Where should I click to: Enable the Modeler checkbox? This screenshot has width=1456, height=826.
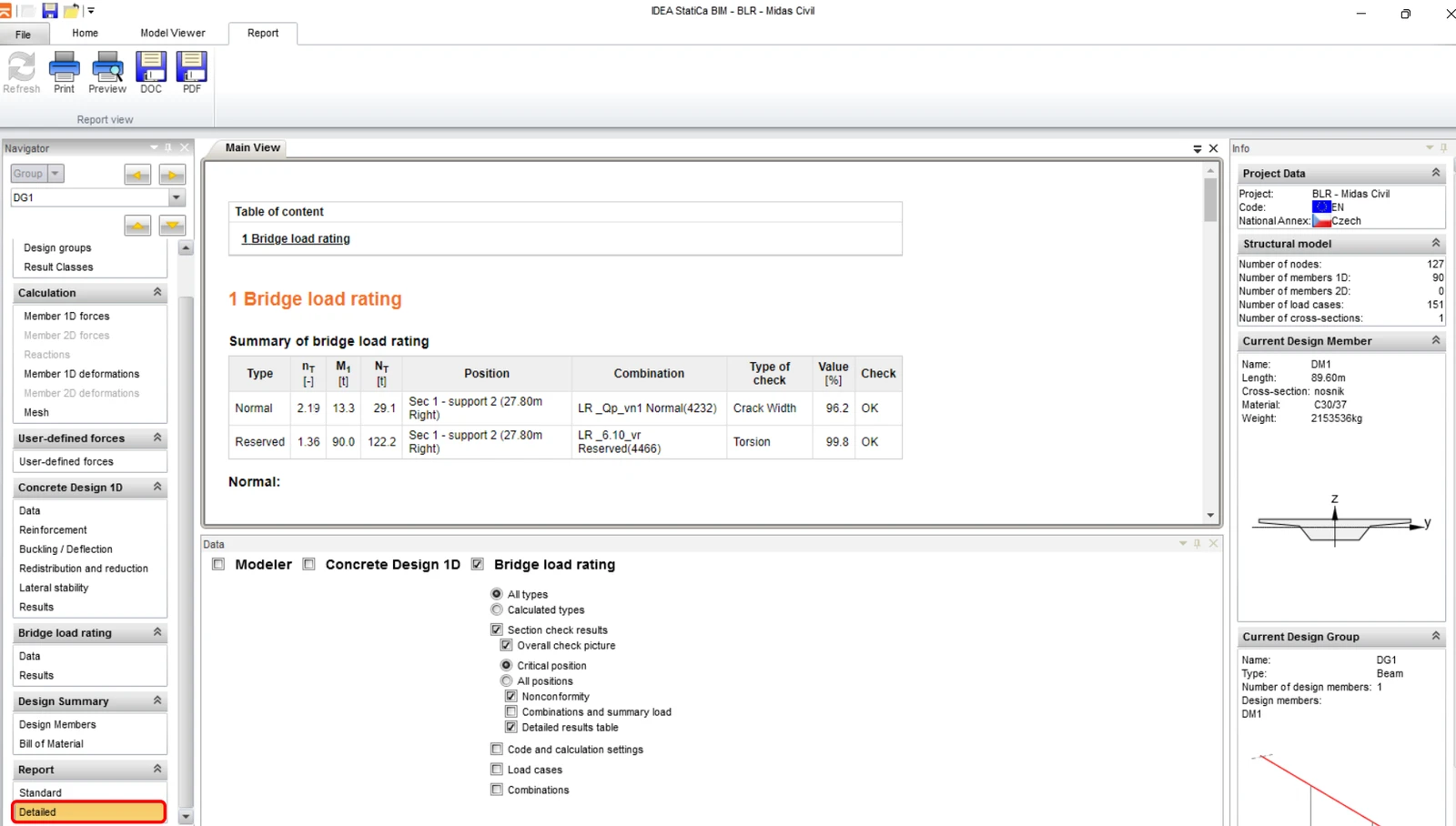218,564
